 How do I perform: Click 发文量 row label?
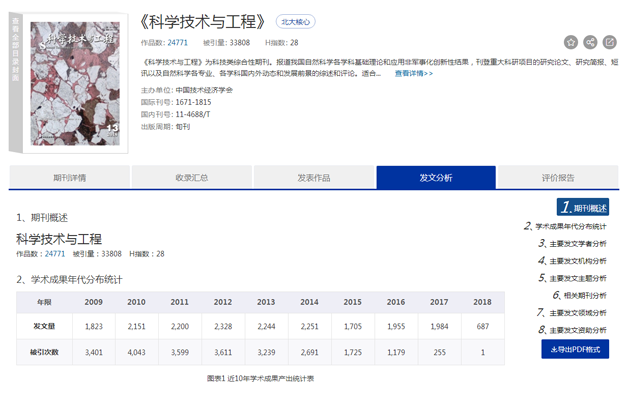coord(44,326)
